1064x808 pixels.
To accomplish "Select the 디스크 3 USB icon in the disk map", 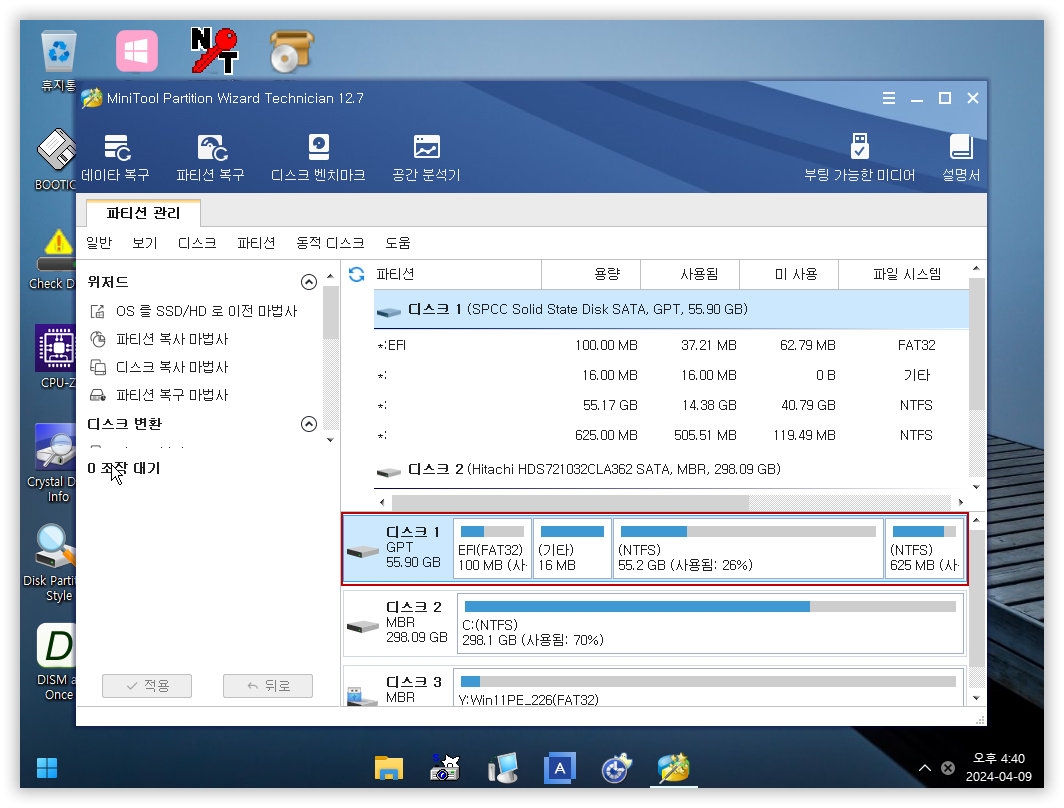I will pos(361,696).
